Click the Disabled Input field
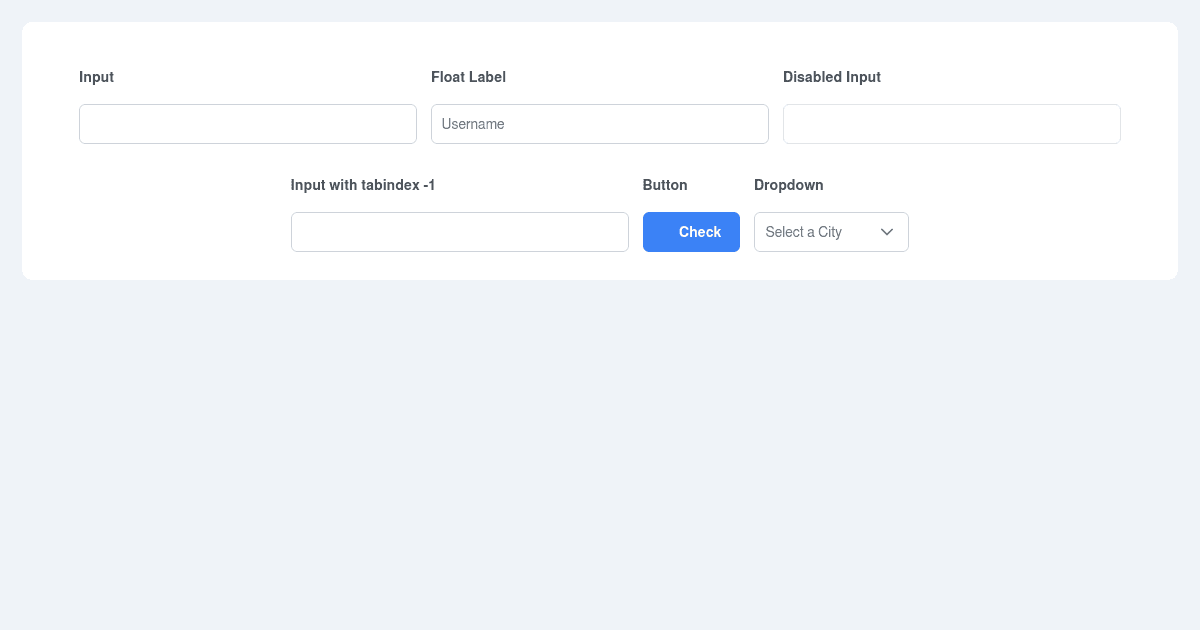The height and width of the screenshot is (630, 1200). (x=951, y=123)
